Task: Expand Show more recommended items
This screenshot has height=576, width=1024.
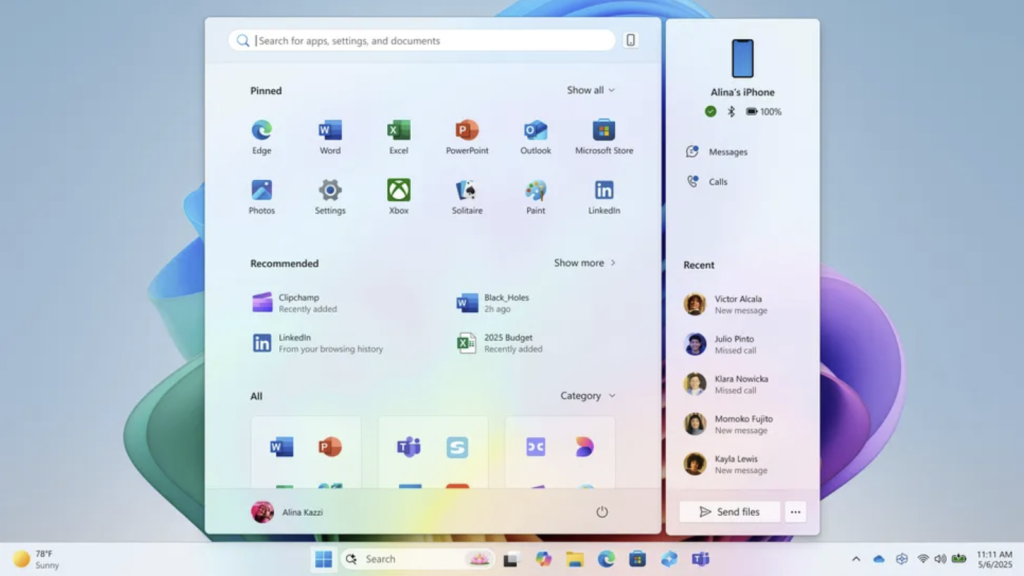Action: (x=585, y=263)
